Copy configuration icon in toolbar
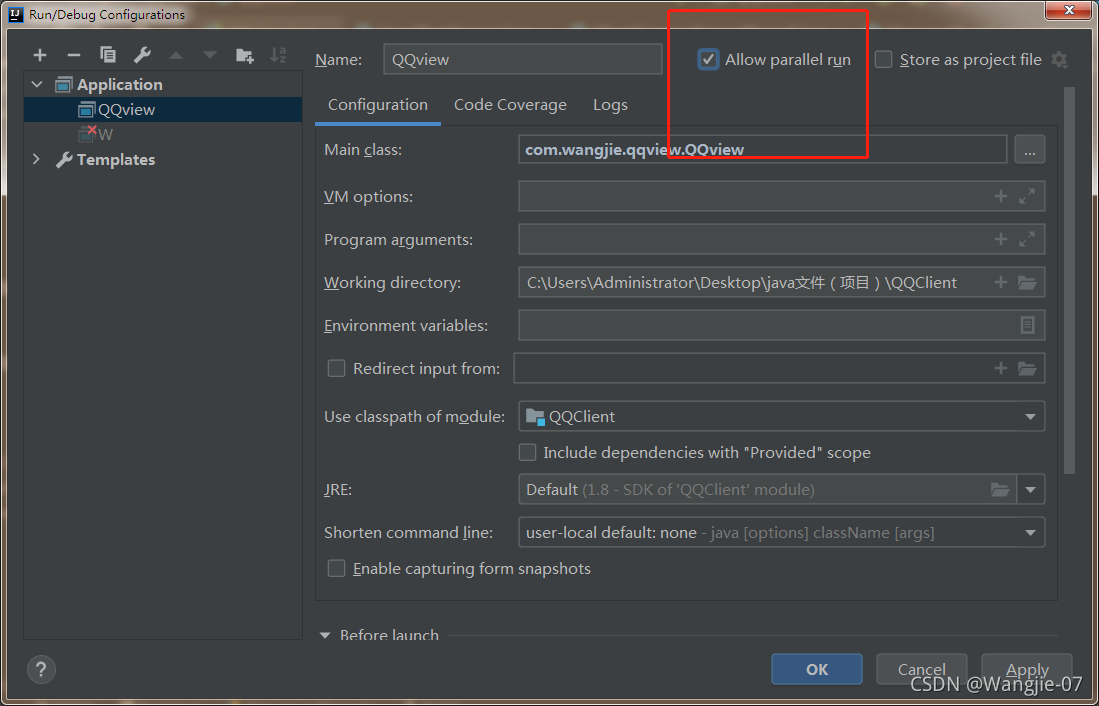Screen dimensions: 1099x706 click(108, 55)
